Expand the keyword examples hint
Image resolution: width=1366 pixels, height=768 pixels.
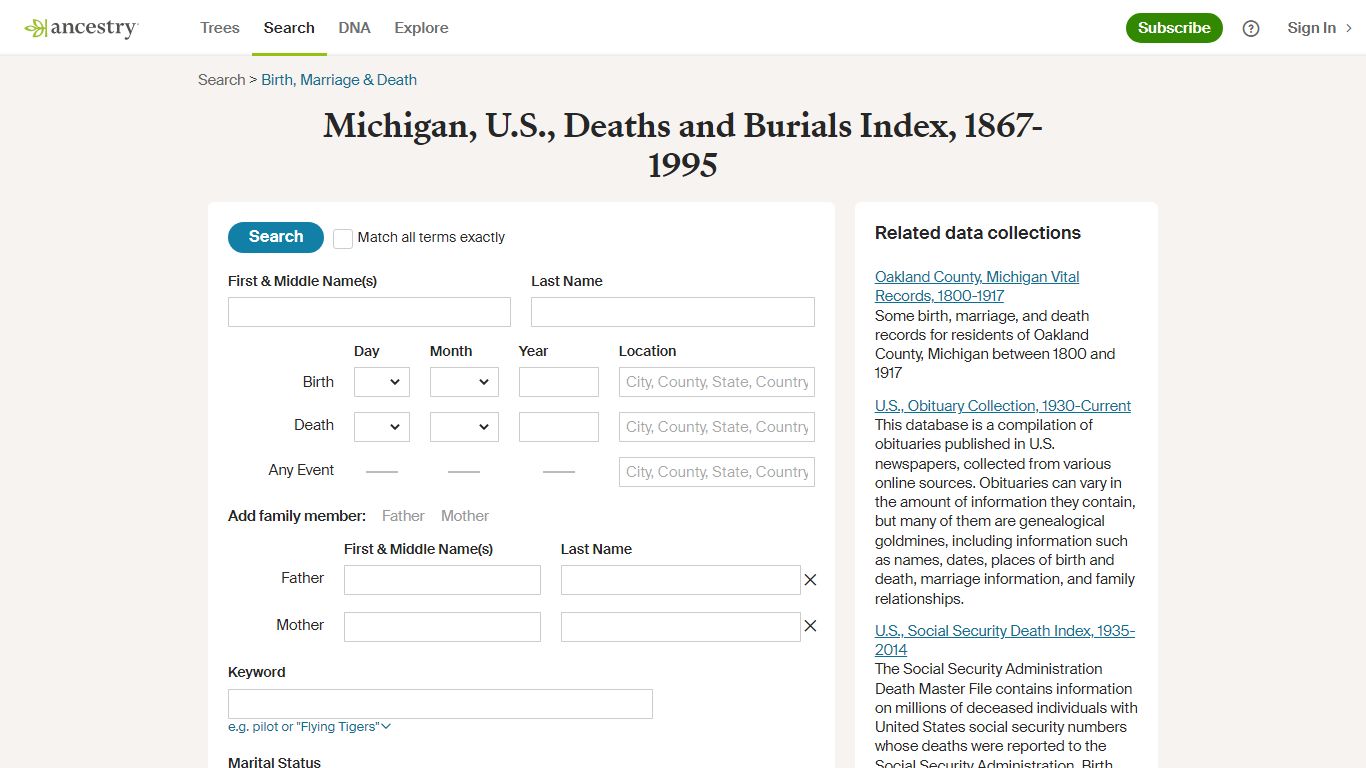309,727
